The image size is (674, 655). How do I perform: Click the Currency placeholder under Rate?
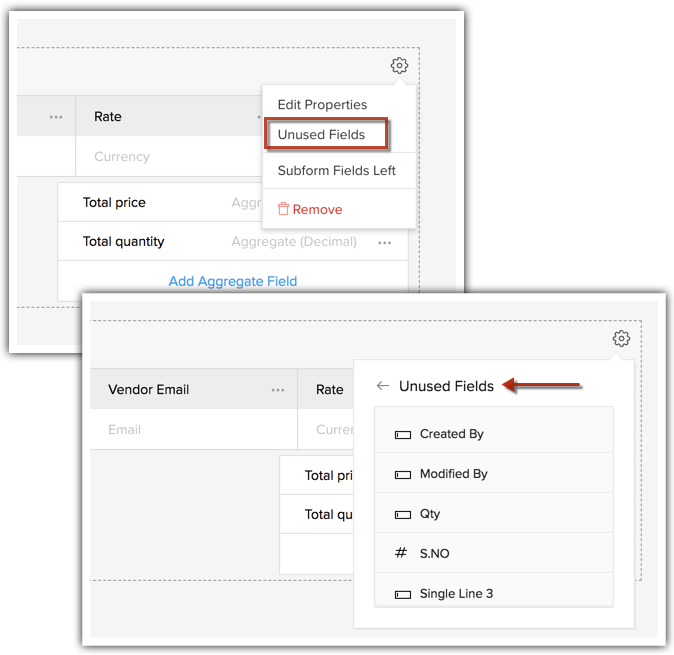pos(122,157)
